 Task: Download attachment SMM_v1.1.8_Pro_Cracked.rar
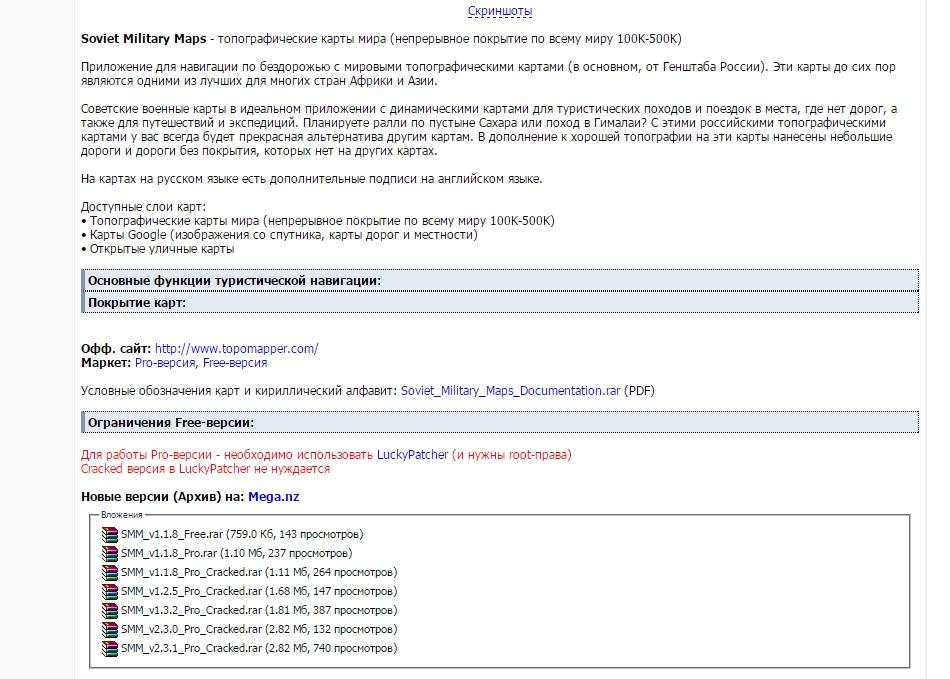191,572
